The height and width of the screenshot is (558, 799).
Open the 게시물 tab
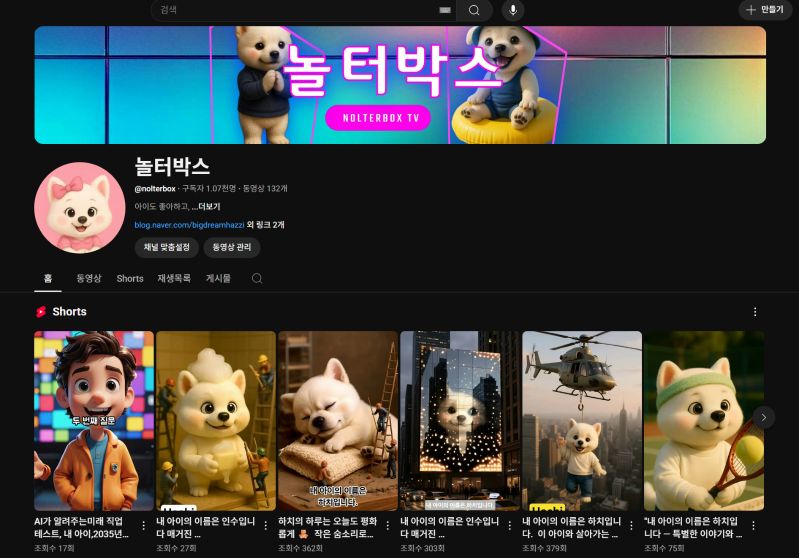[218, 278]
